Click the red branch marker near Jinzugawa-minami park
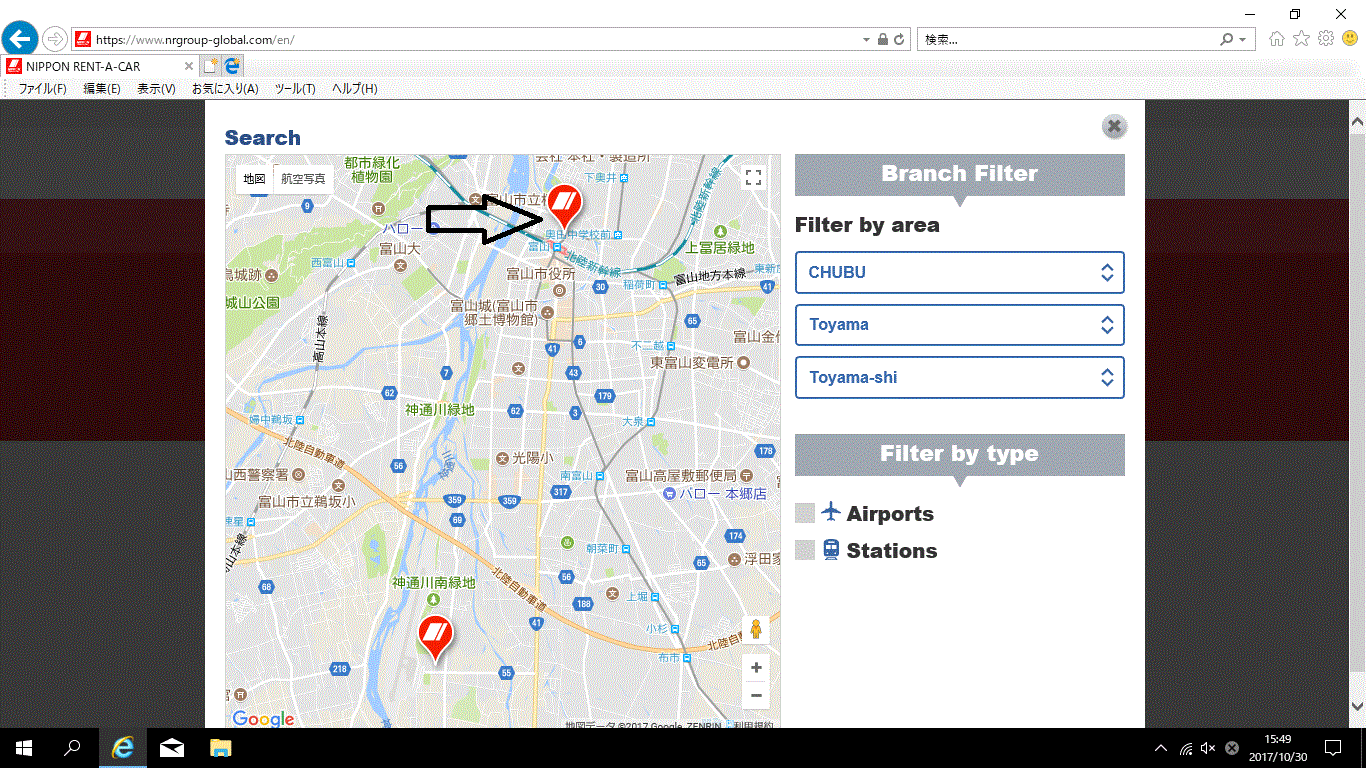Viewport: 1366px width, 768px height. click(435, 639)
